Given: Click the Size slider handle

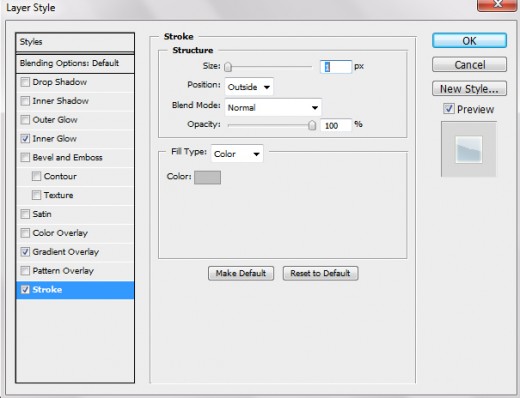Looking at the screenshot, I should tap(228, 67).
